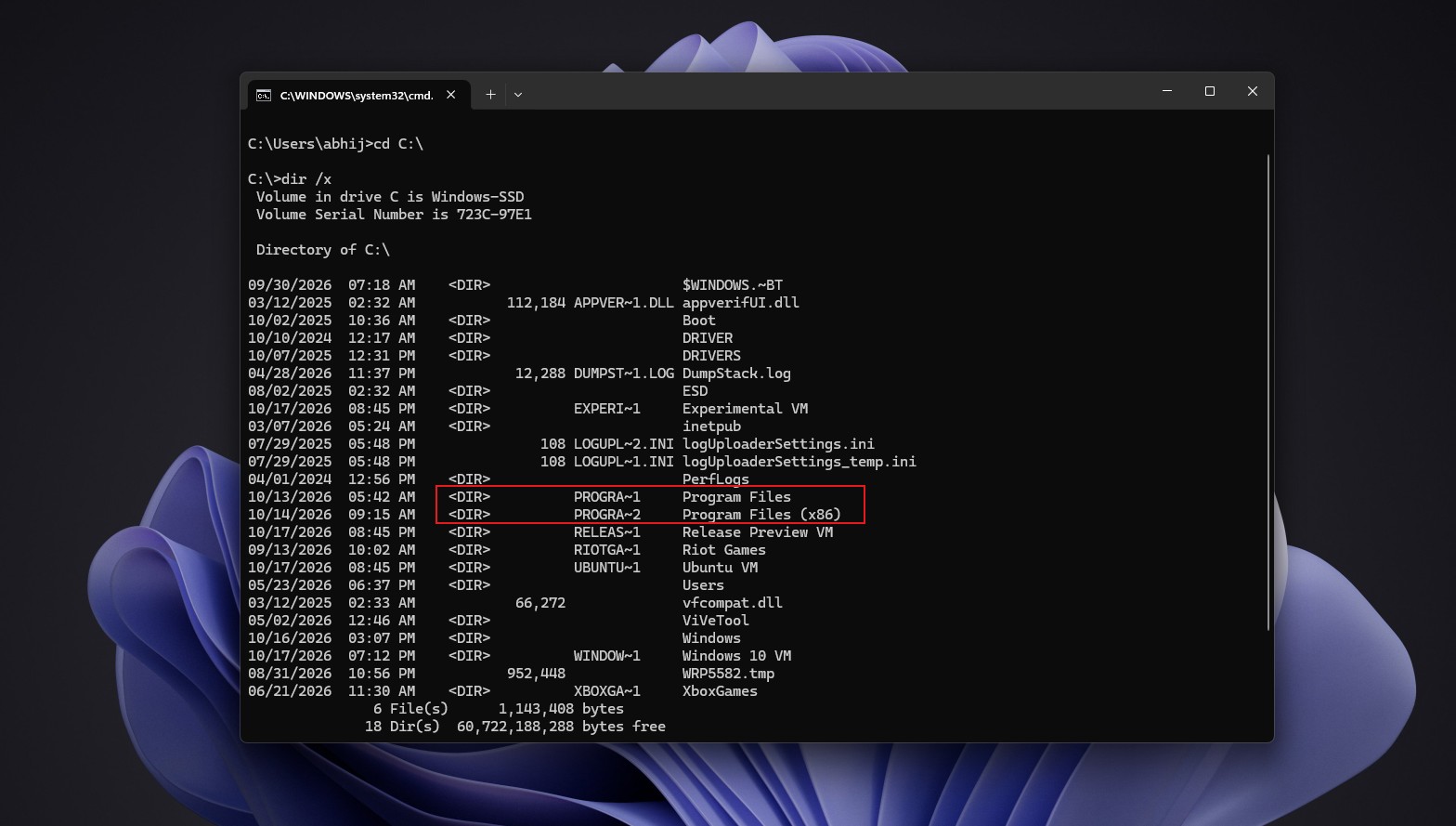This screenshot has height=826, width=1456.
Task: Click the short name 'LOGUPL~2.INI'
Action: [624, 444]
